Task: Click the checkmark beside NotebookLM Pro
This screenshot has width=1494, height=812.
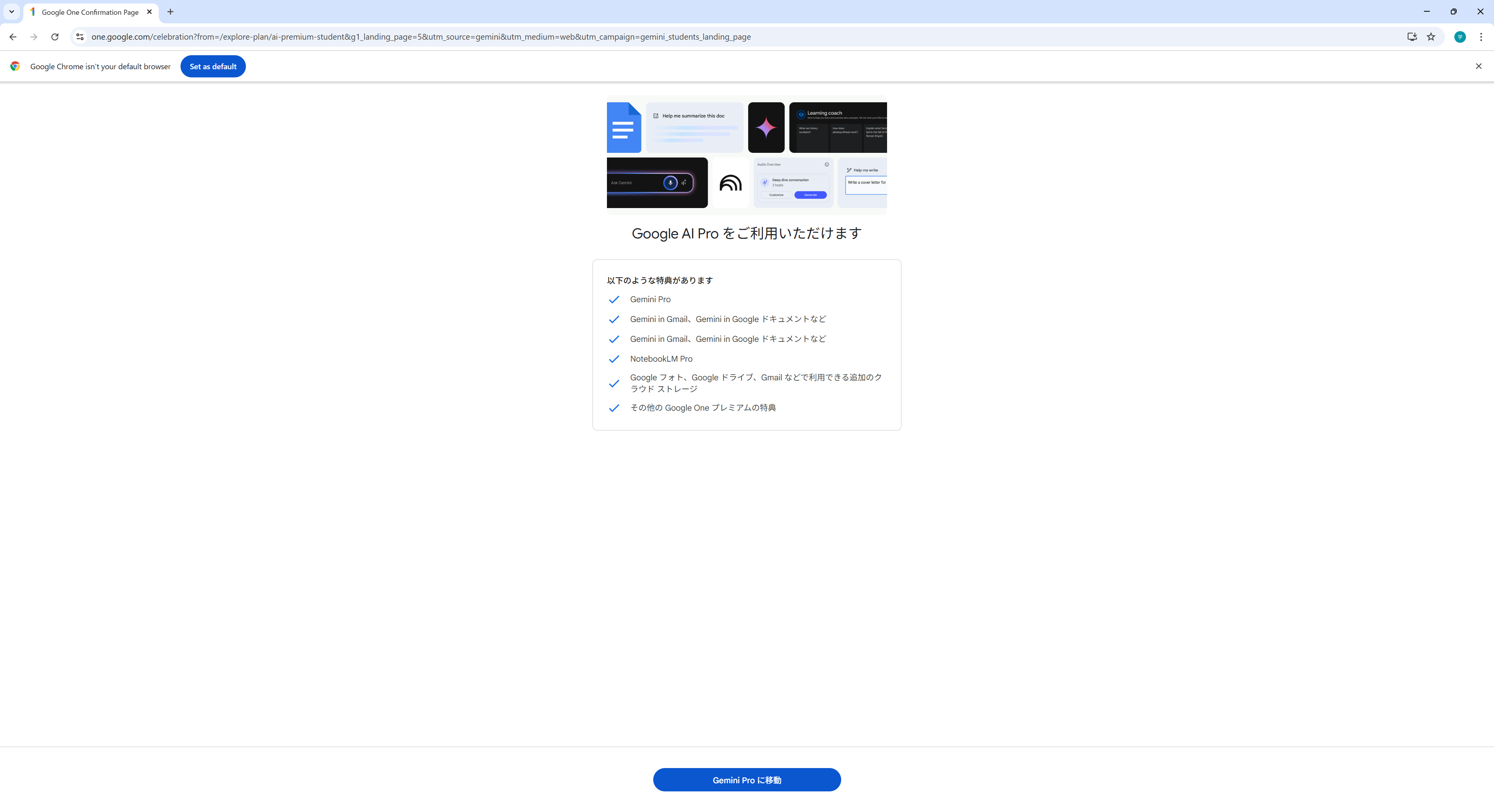Action: click(614, 359)
